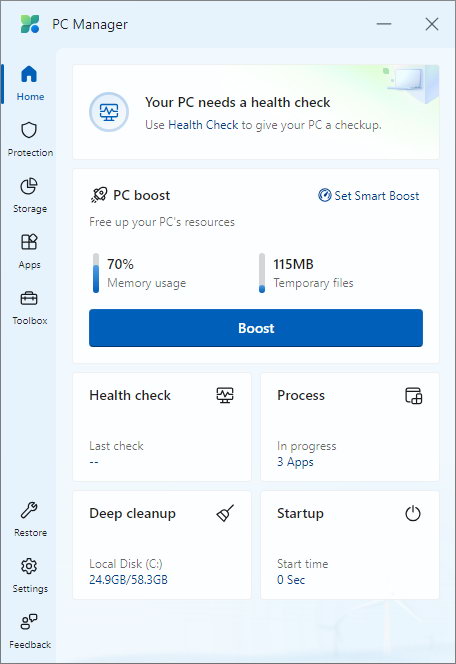Click the Protection label in sidebar
Image resolution: width=456 pixels, height=664 pixels.
(30, 152)
